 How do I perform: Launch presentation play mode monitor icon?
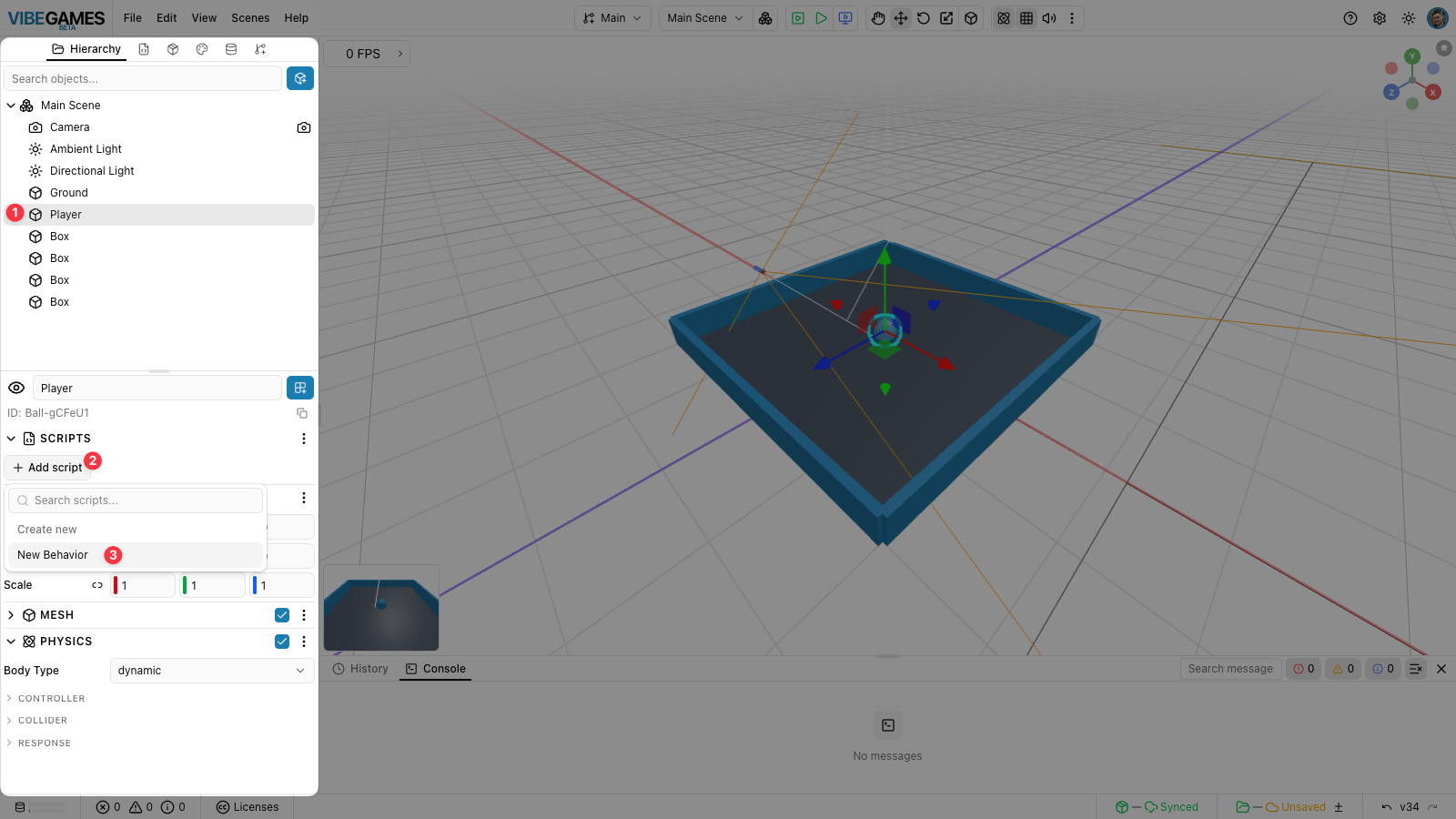pos(845,18)
